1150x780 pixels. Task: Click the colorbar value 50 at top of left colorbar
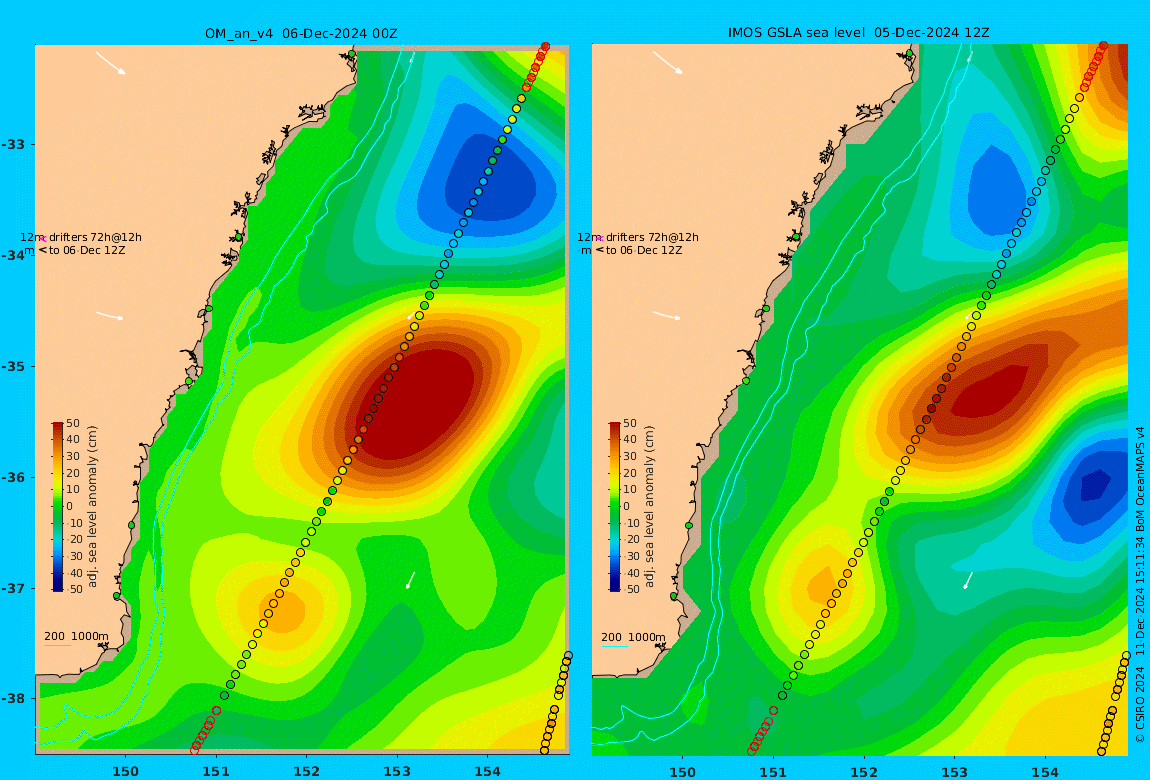pyautogui.click(x=73, y=424)
